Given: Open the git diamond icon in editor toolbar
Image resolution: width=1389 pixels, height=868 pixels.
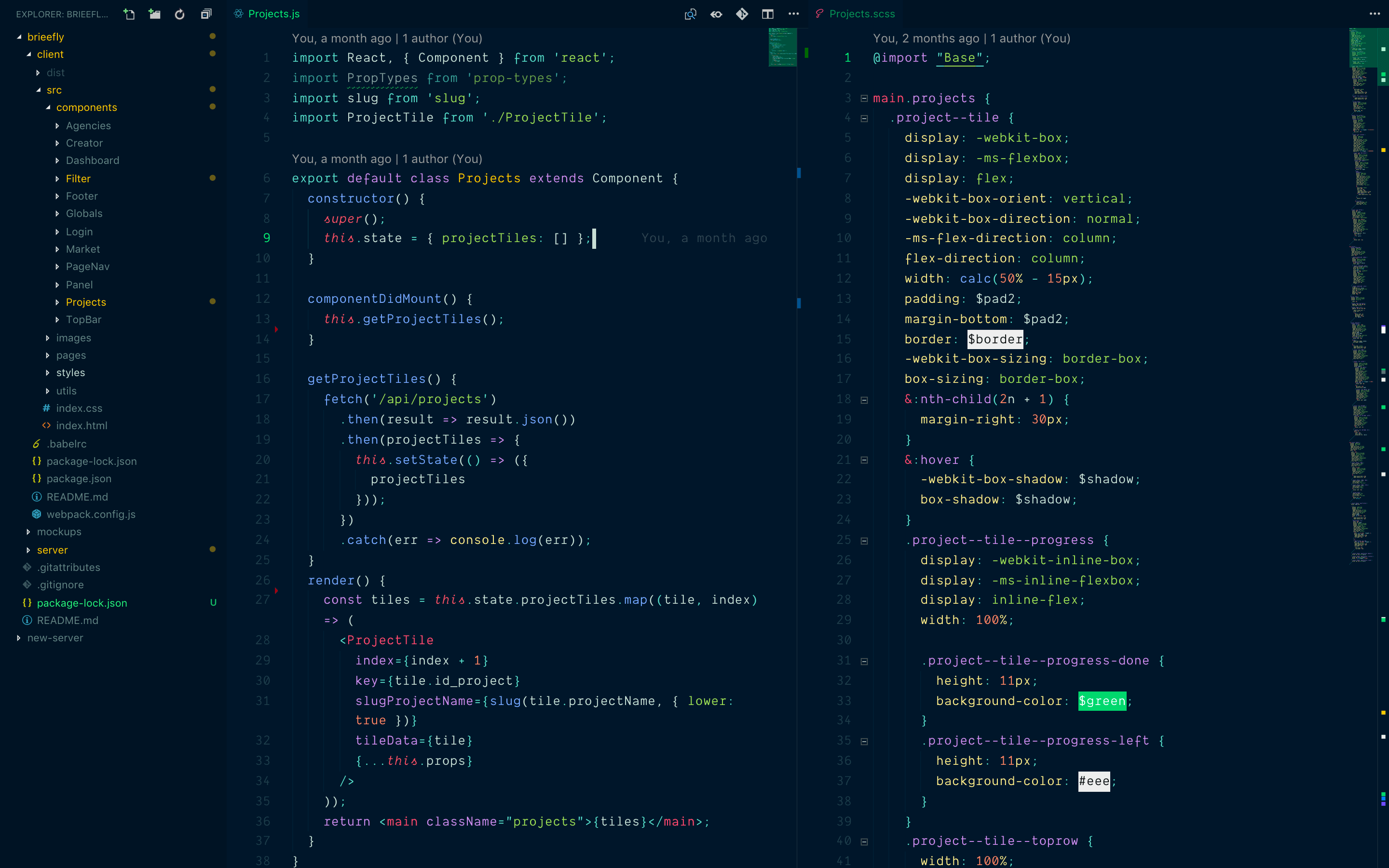Looking at the screenshot, I should [x=742, y=14].
